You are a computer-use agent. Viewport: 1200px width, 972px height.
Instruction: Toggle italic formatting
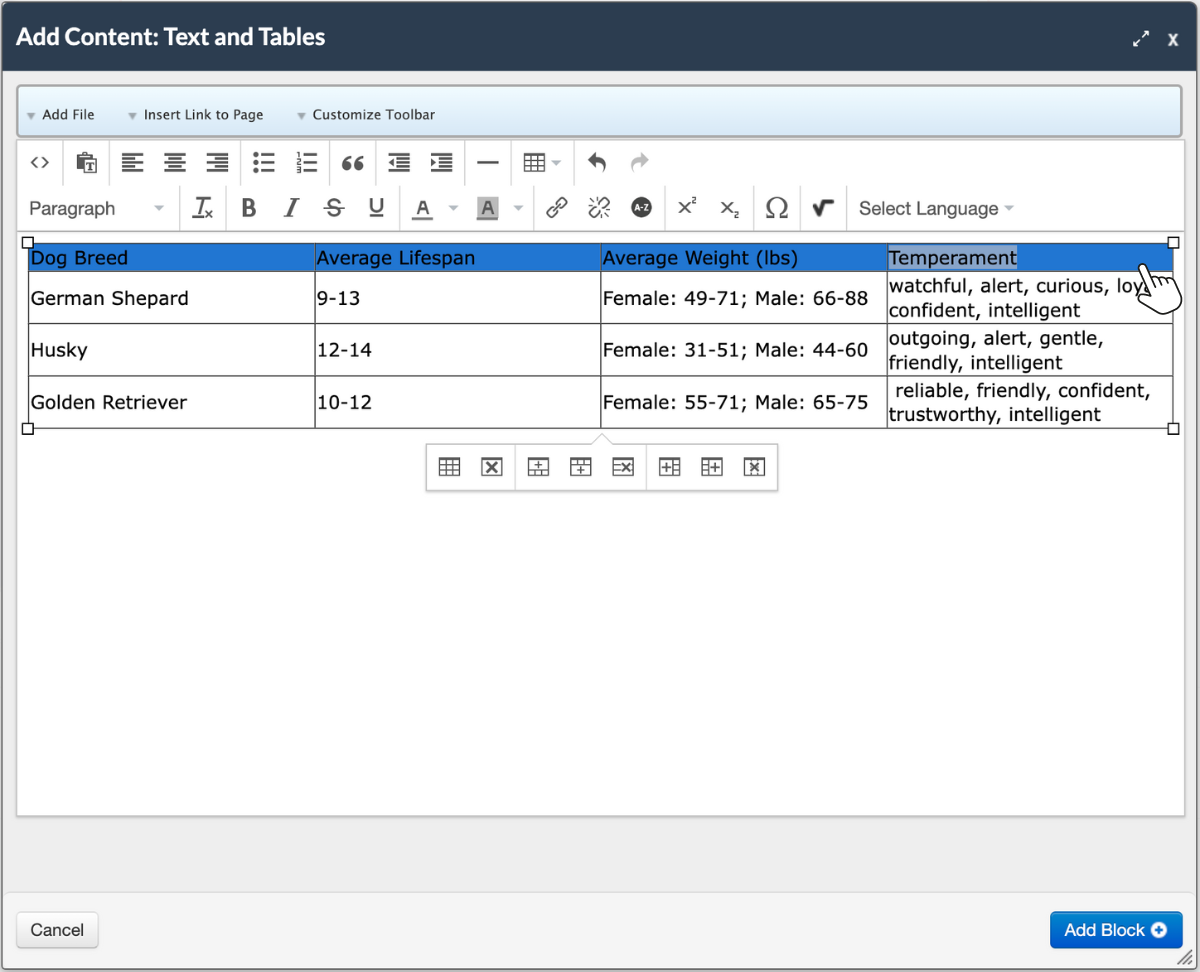click(x=292, y=208)
